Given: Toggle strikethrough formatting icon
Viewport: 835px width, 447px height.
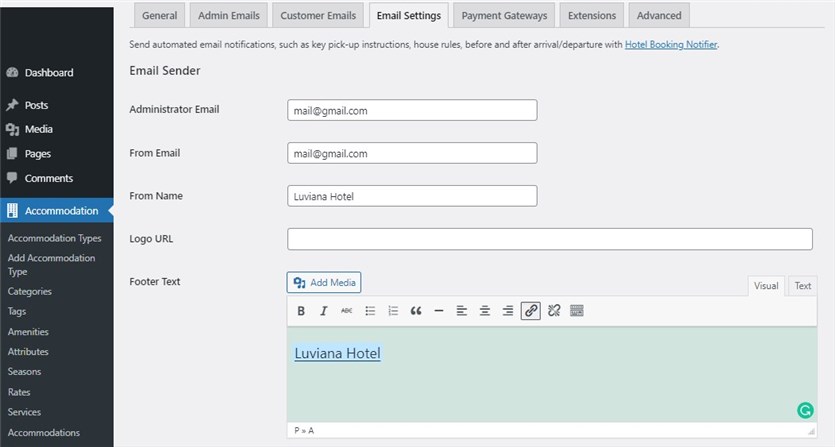Looking at the screenshot, I should pos(346,311).
